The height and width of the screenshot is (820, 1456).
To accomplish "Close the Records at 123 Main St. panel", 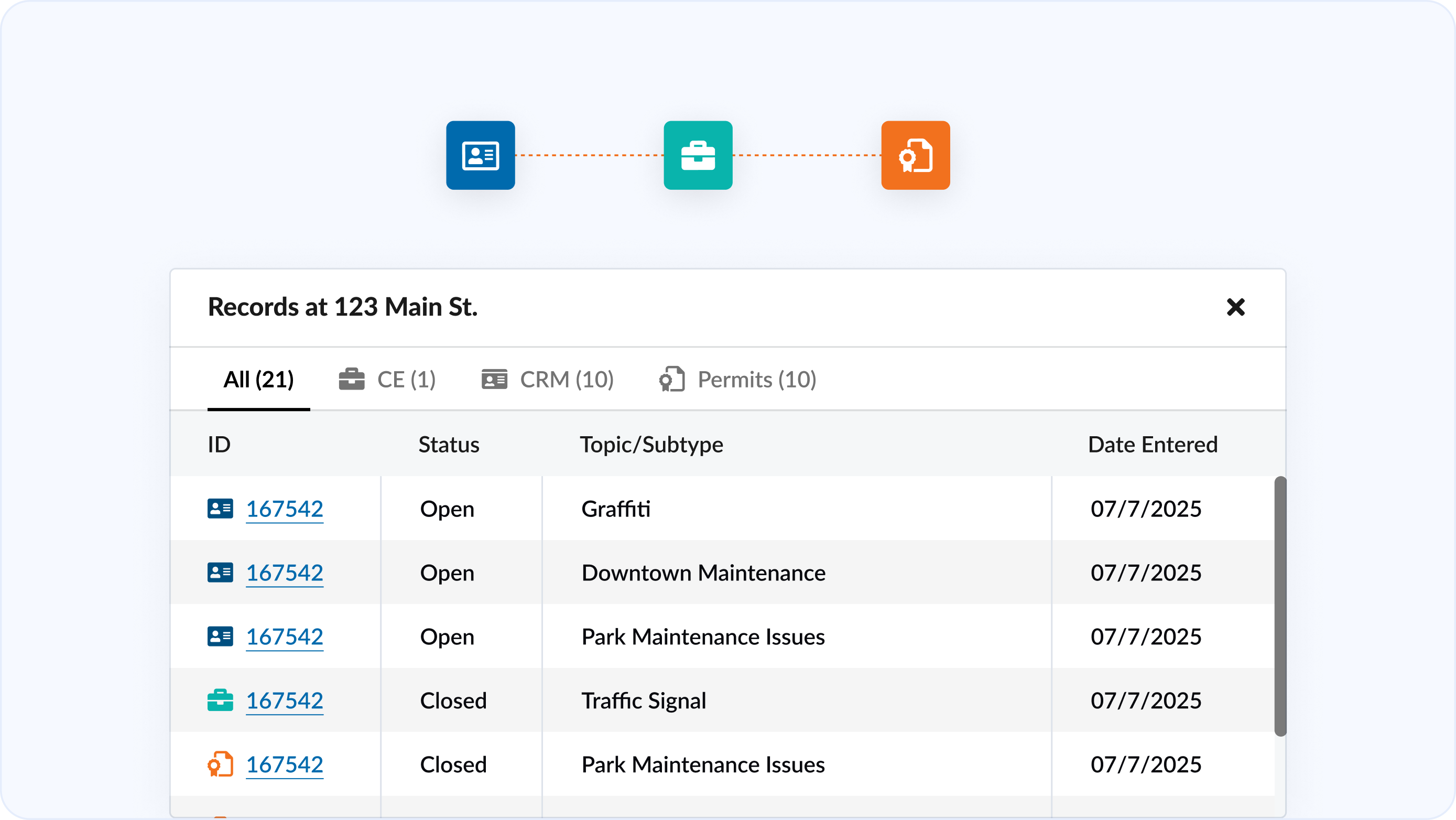I will coord(1235,307).
